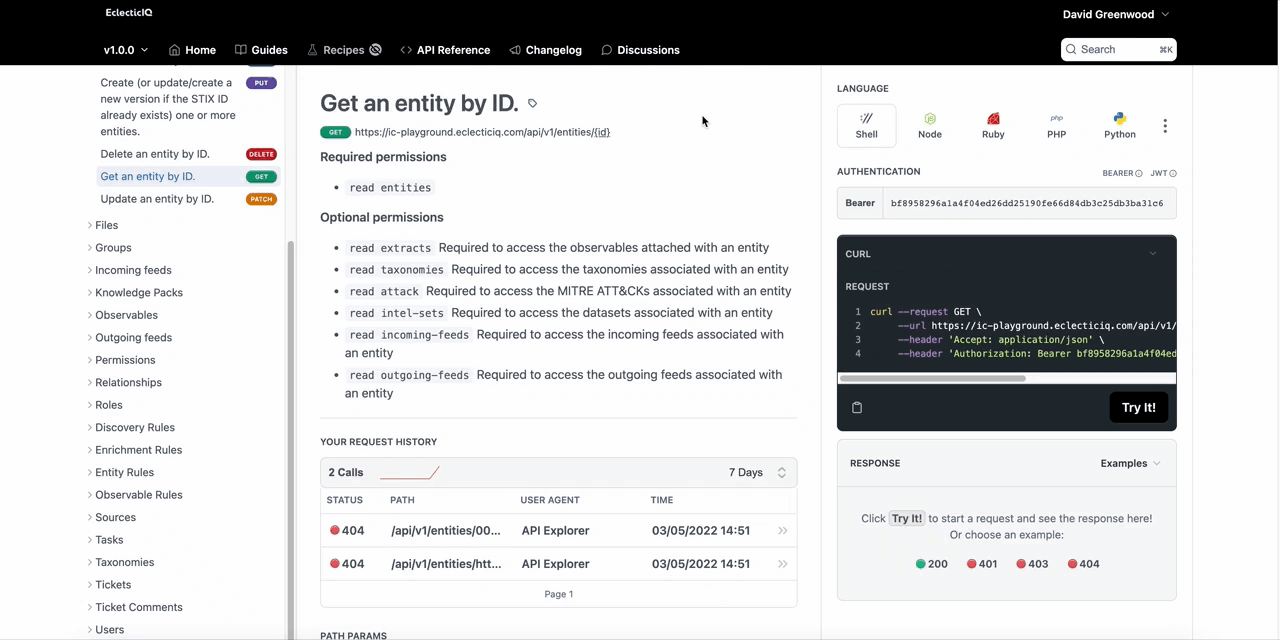Image resolution: width=1280 pixels, height=640 pixels.
Task: Click the PATCH badge in sidebar
Action: click(x=261, y=199)
